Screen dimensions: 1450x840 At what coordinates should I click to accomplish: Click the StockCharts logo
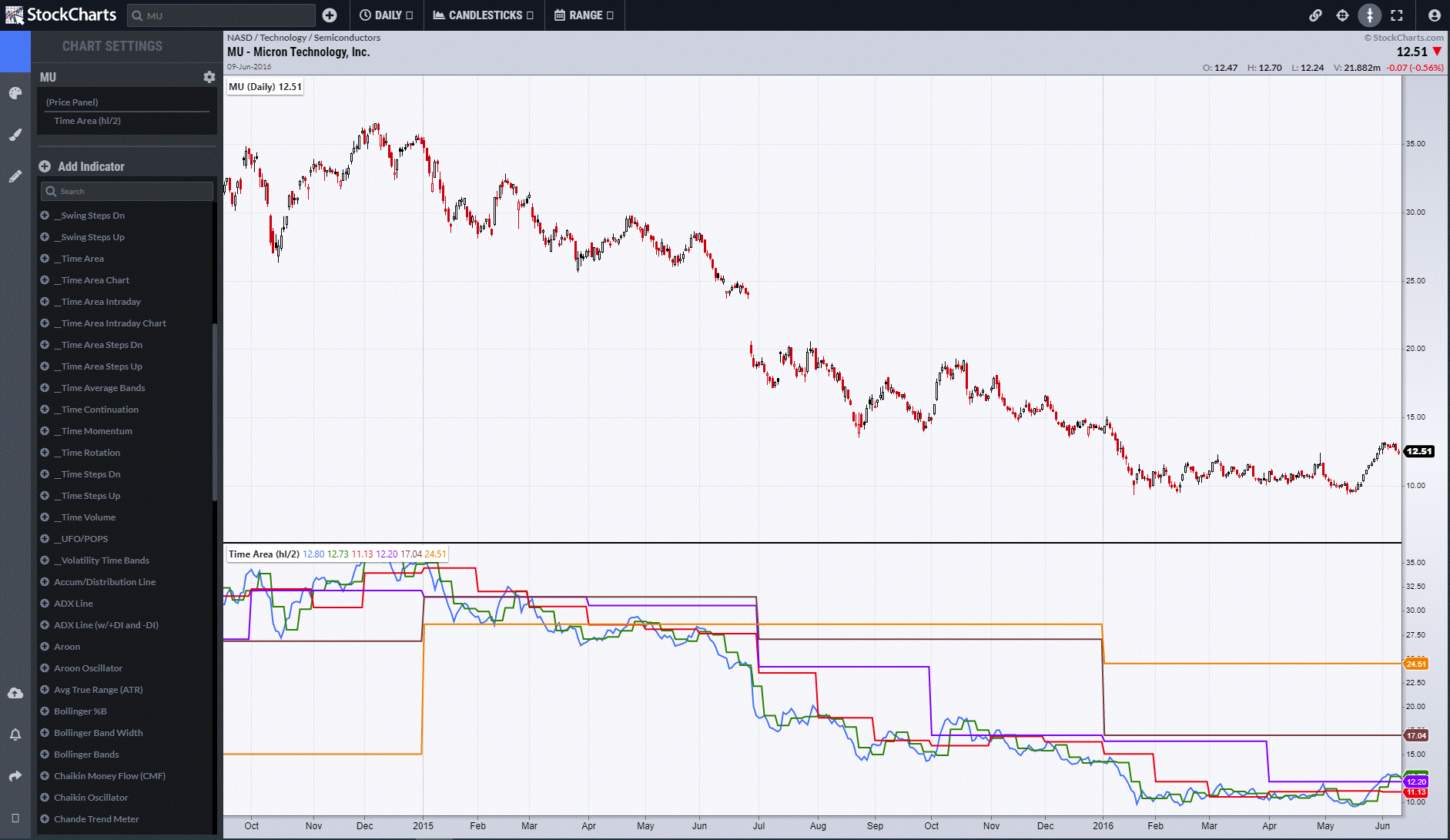coord(61,15)
